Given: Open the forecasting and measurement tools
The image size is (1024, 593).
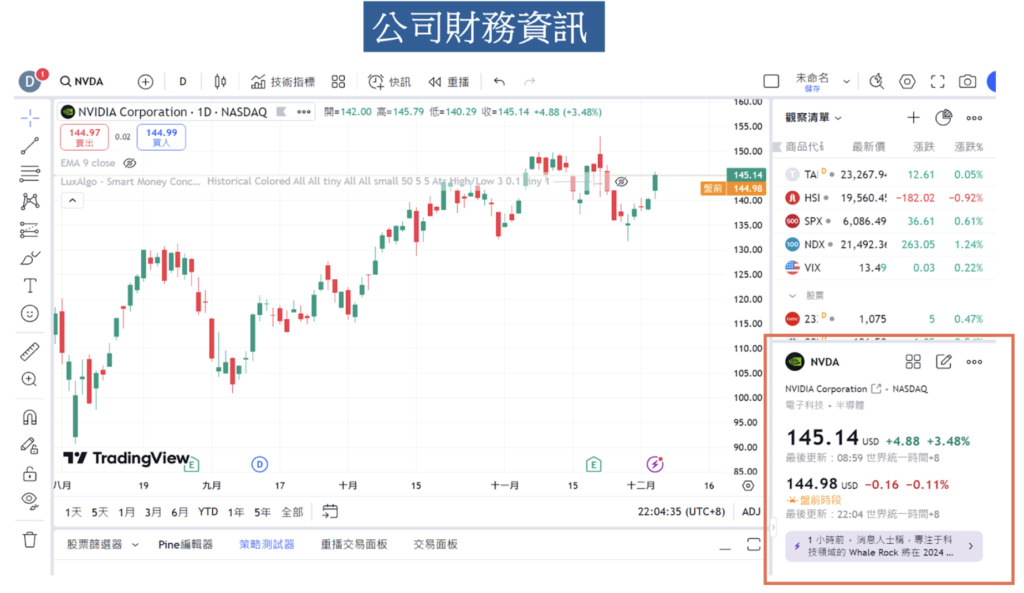Looking at the screenshot, I should tap(29, 230).
